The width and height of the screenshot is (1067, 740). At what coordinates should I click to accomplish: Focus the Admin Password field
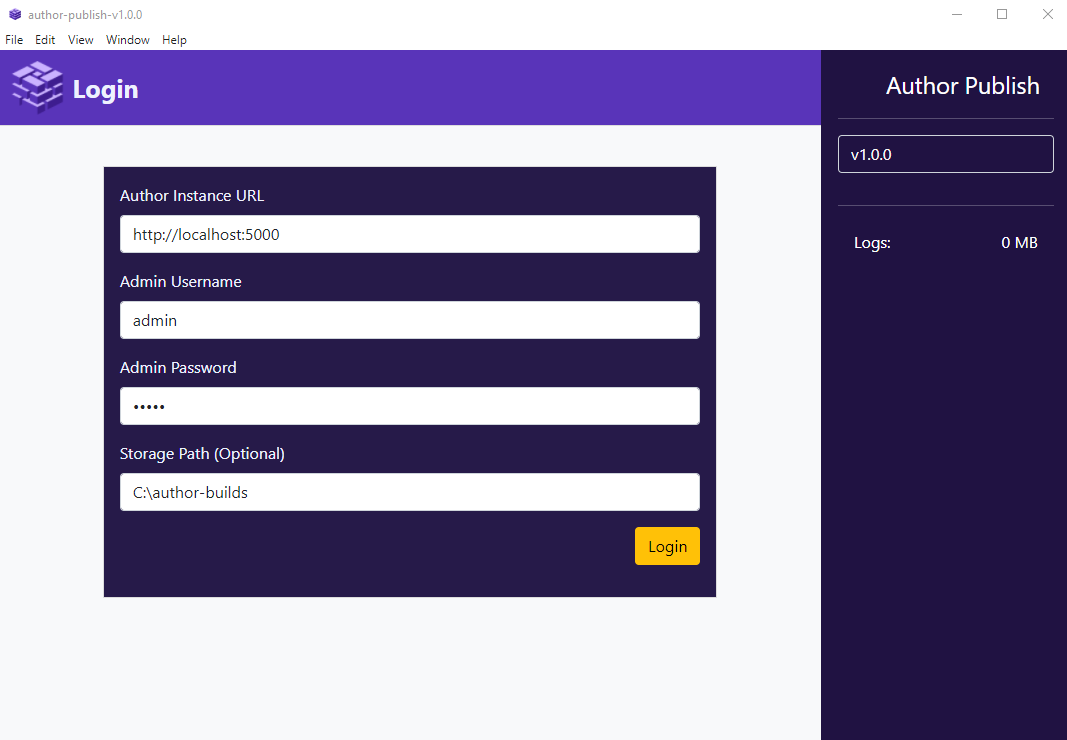[409, 406]
